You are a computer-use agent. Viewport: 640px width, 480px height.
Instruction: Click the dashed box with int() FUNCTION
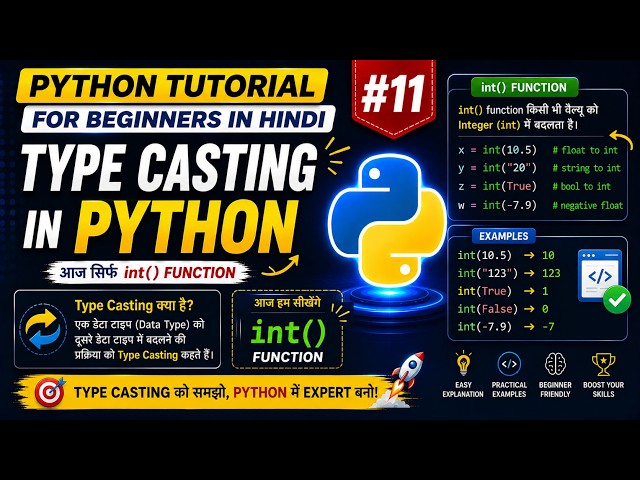click(287, 329)
